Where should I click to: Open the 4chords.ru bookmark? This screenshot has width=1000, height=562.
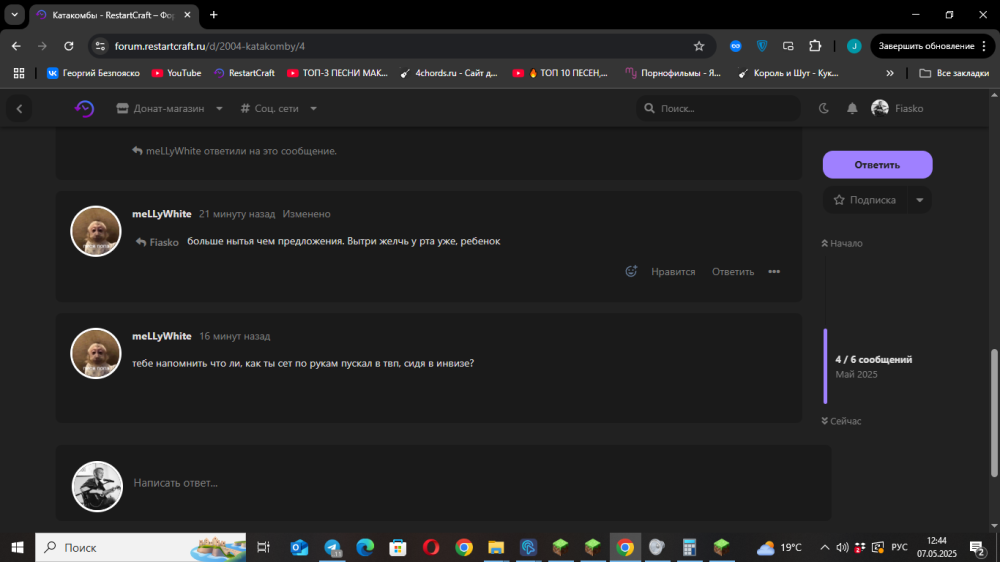pos(449,73)
